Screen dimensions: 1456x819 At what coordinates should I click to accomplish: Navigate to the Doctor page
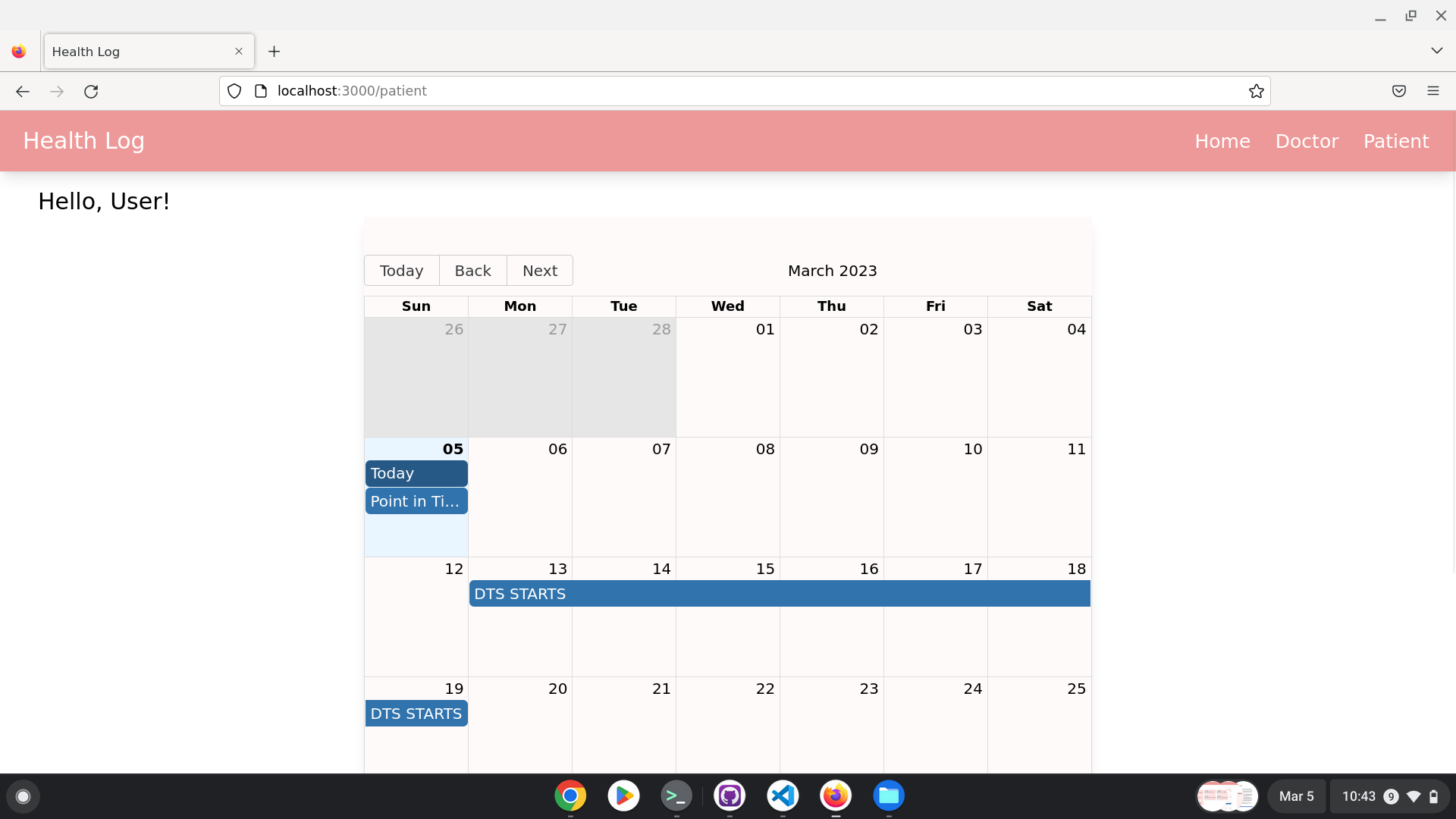(1307, 141)
